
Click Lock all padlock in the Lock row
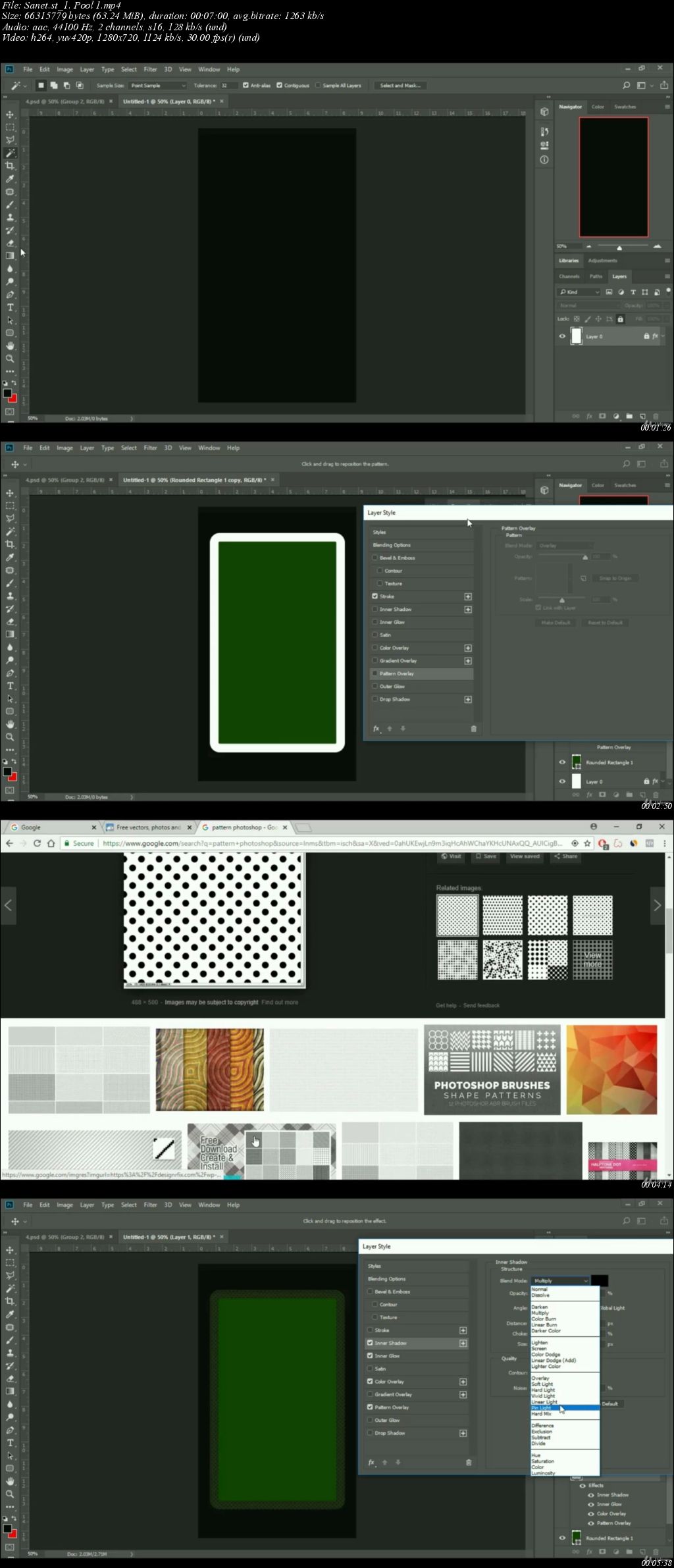click(x=620, y=319)
